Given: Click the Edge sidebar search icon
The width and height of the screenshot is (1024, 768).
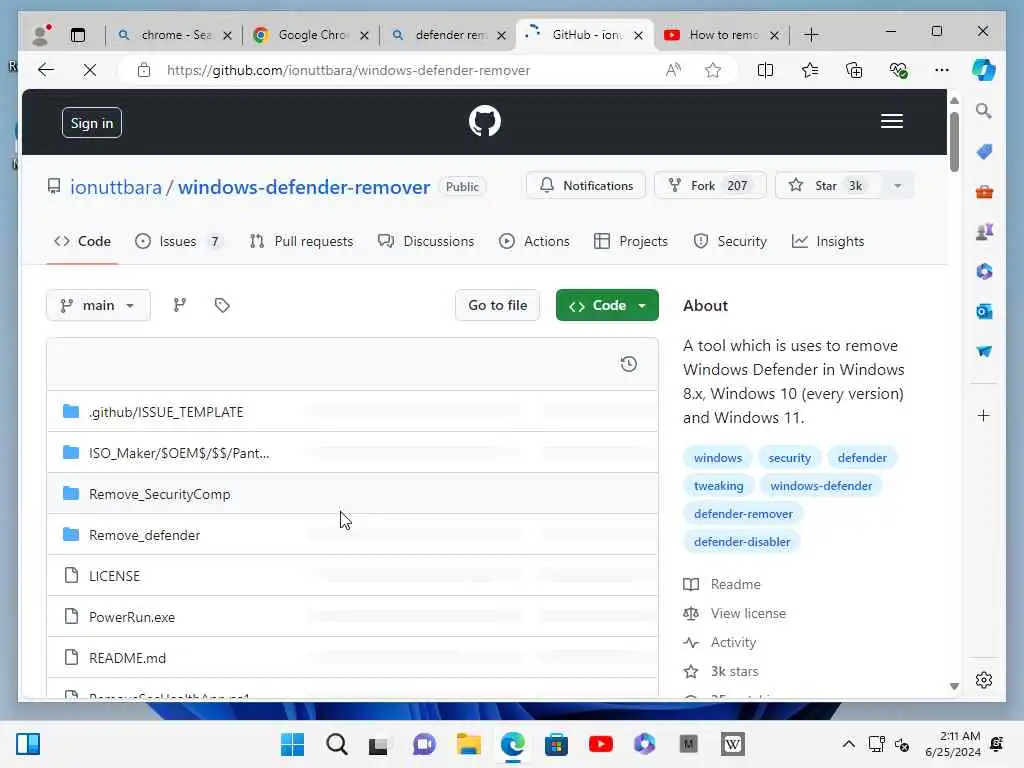Looking at the screenshot, I should [x=984, y=111].
